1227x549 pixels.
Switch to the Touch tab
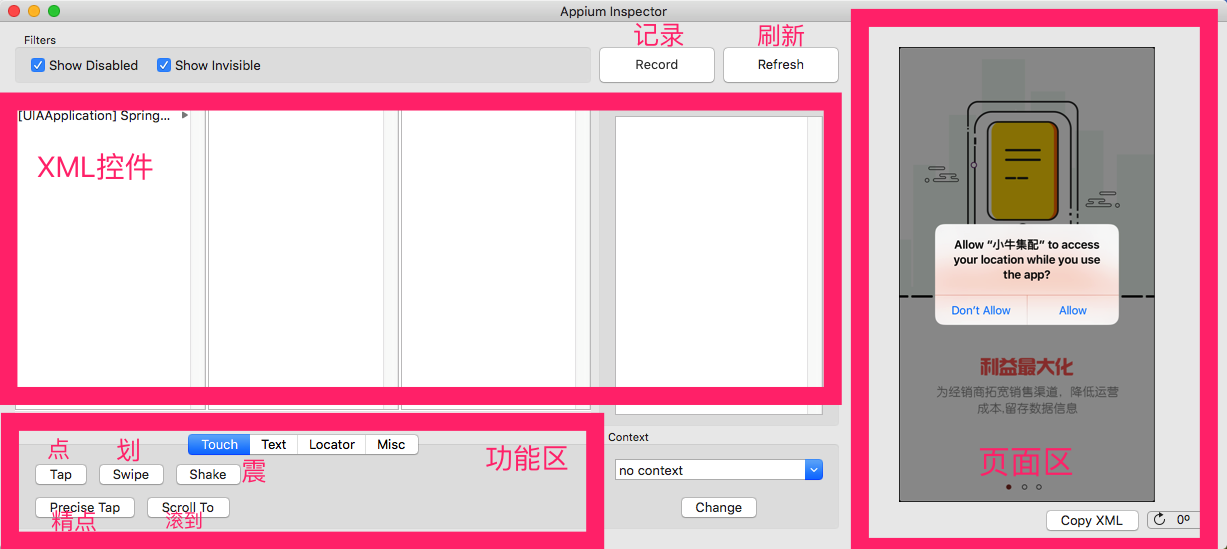click(219, 445)
